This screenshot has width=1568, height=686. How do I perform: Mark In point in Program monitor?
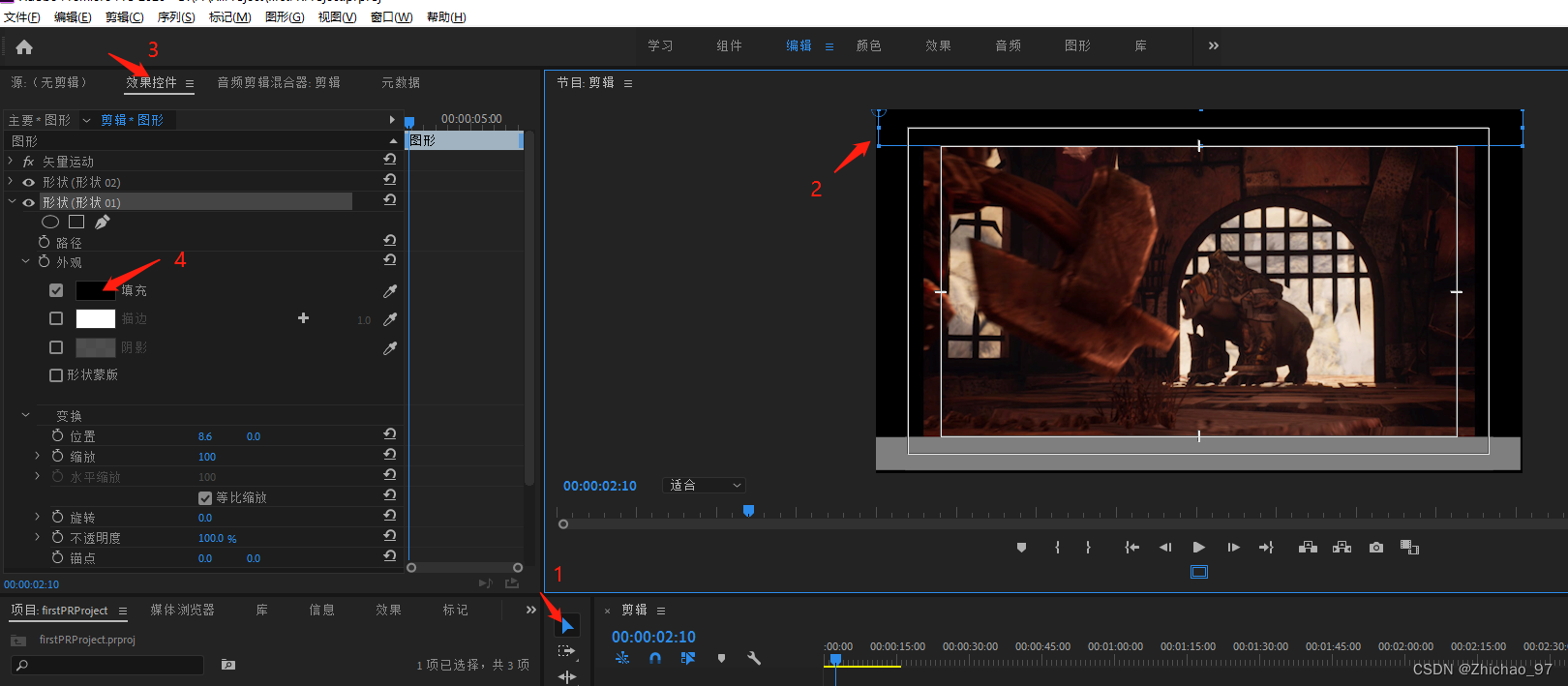coord(1057,548)
